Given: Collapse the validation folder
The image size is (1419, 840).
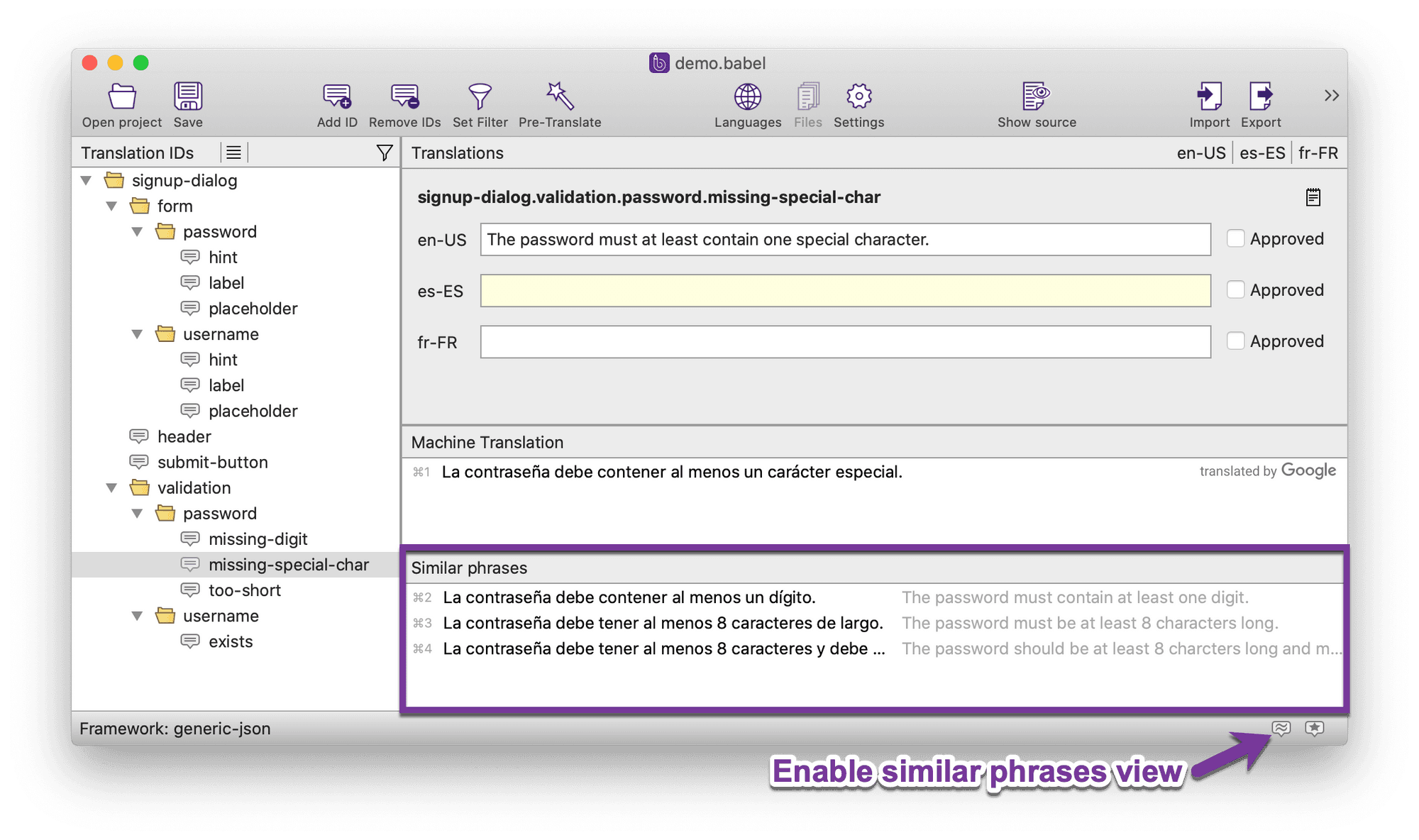Looking at the screenshot, I should point(112,487).
